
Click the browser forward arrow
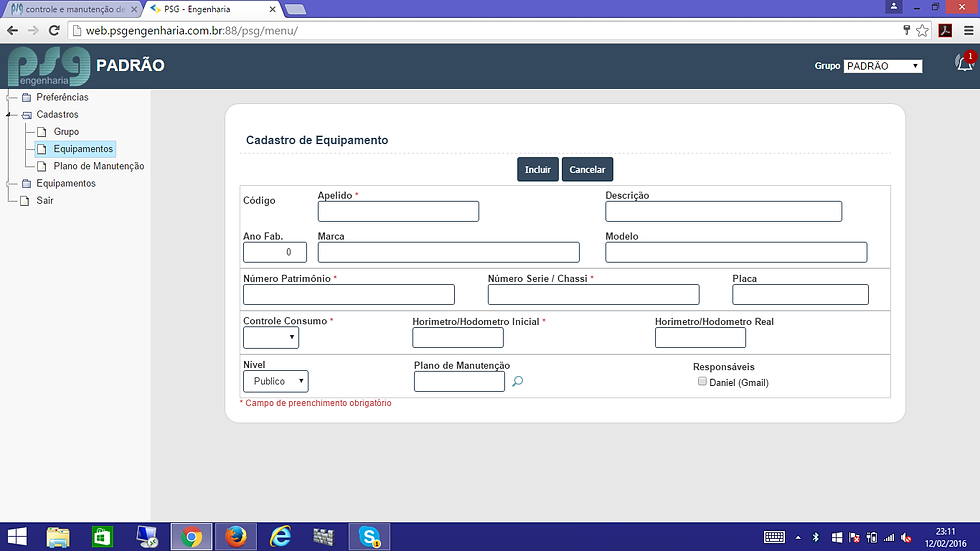[x=33, y=31]
